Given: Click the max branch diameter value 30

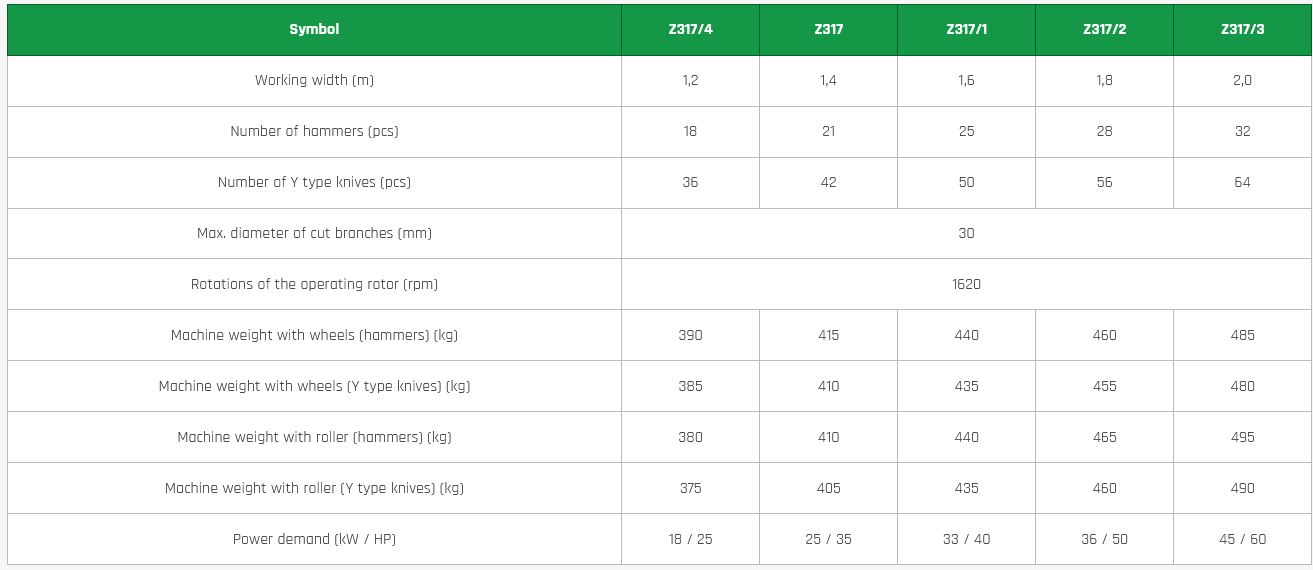Looking at the screenshot, I should [966, 233].
